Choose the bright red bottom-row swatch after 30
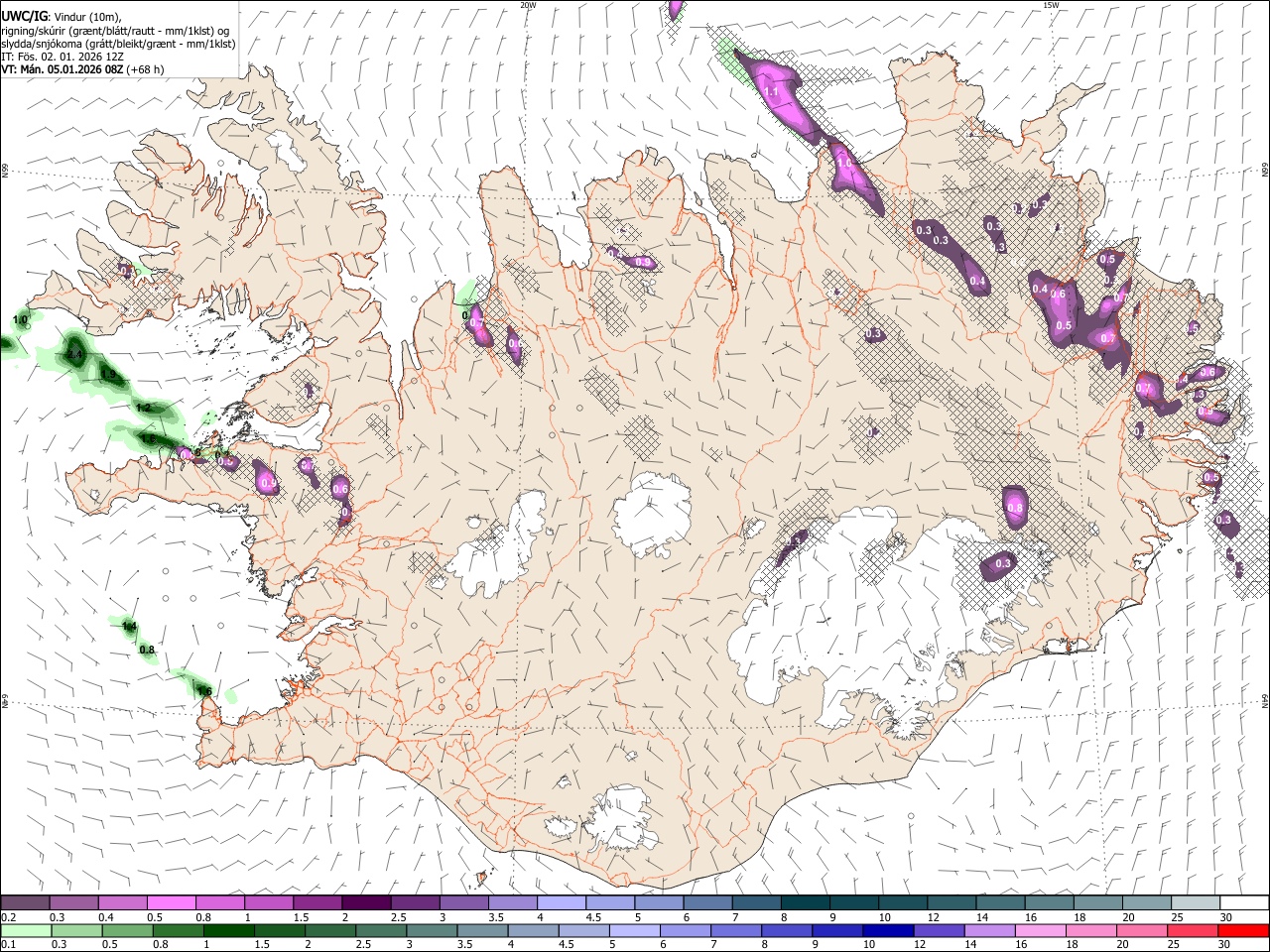 [1241, 930]
